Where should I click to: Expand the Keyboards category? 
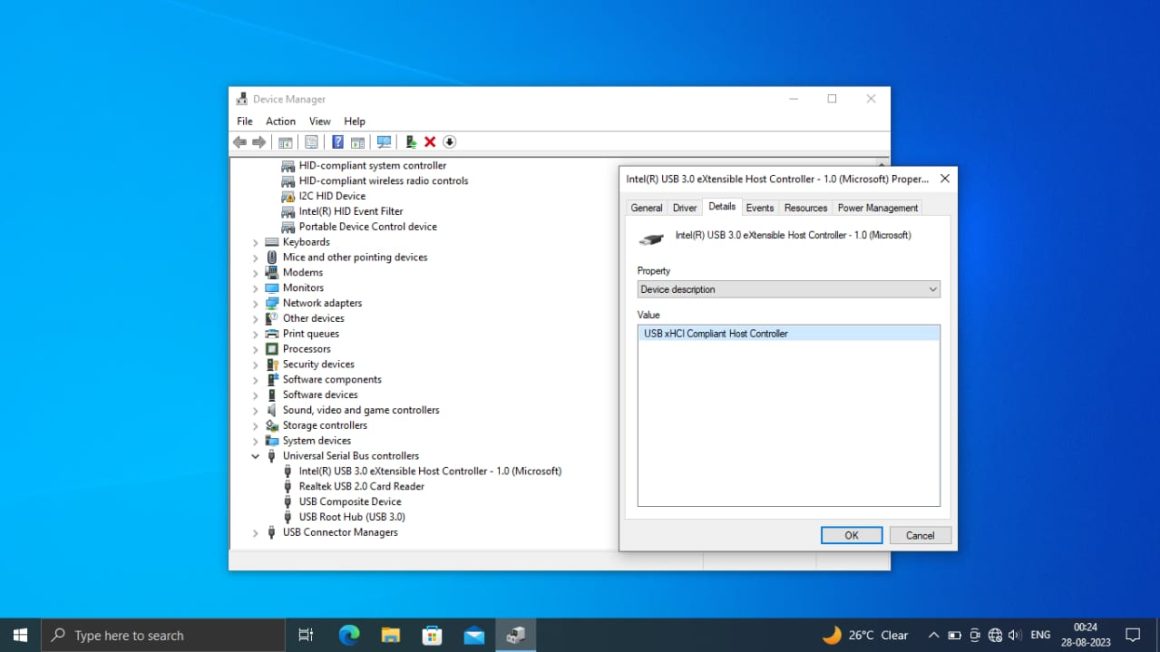point(255,243)
